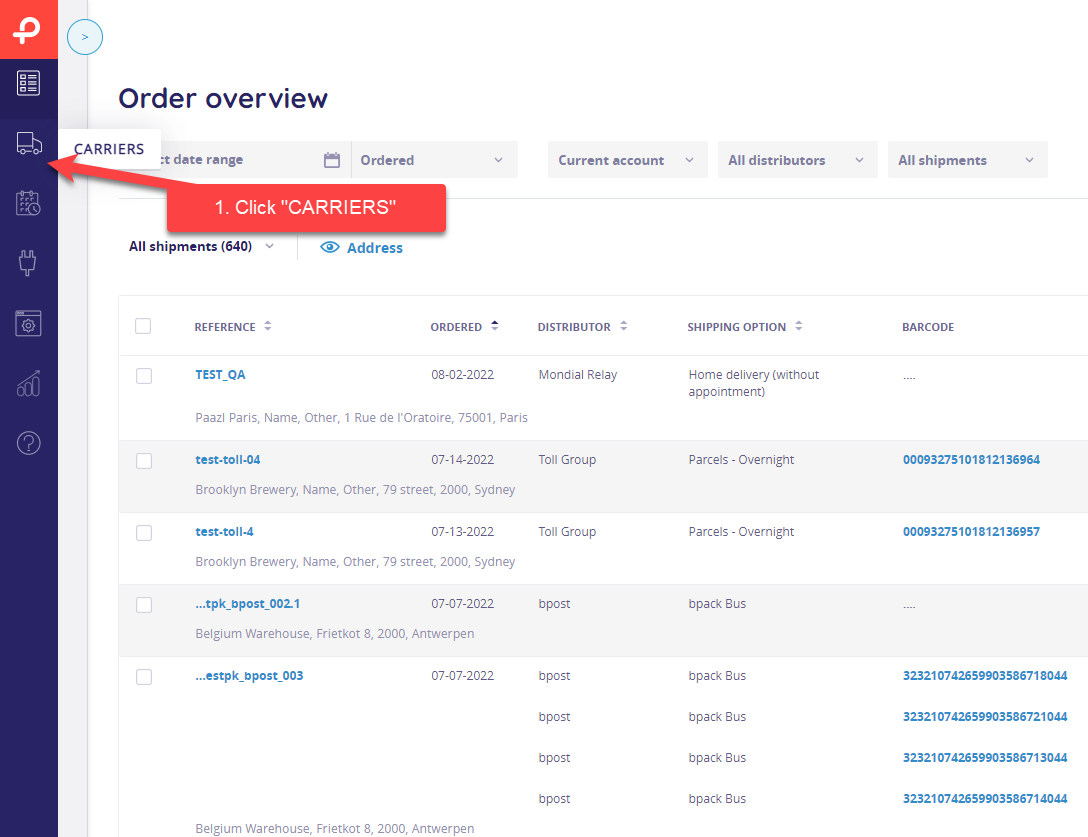
Task: Open barcode 323210742659903586713044
Action: point(985,758)
